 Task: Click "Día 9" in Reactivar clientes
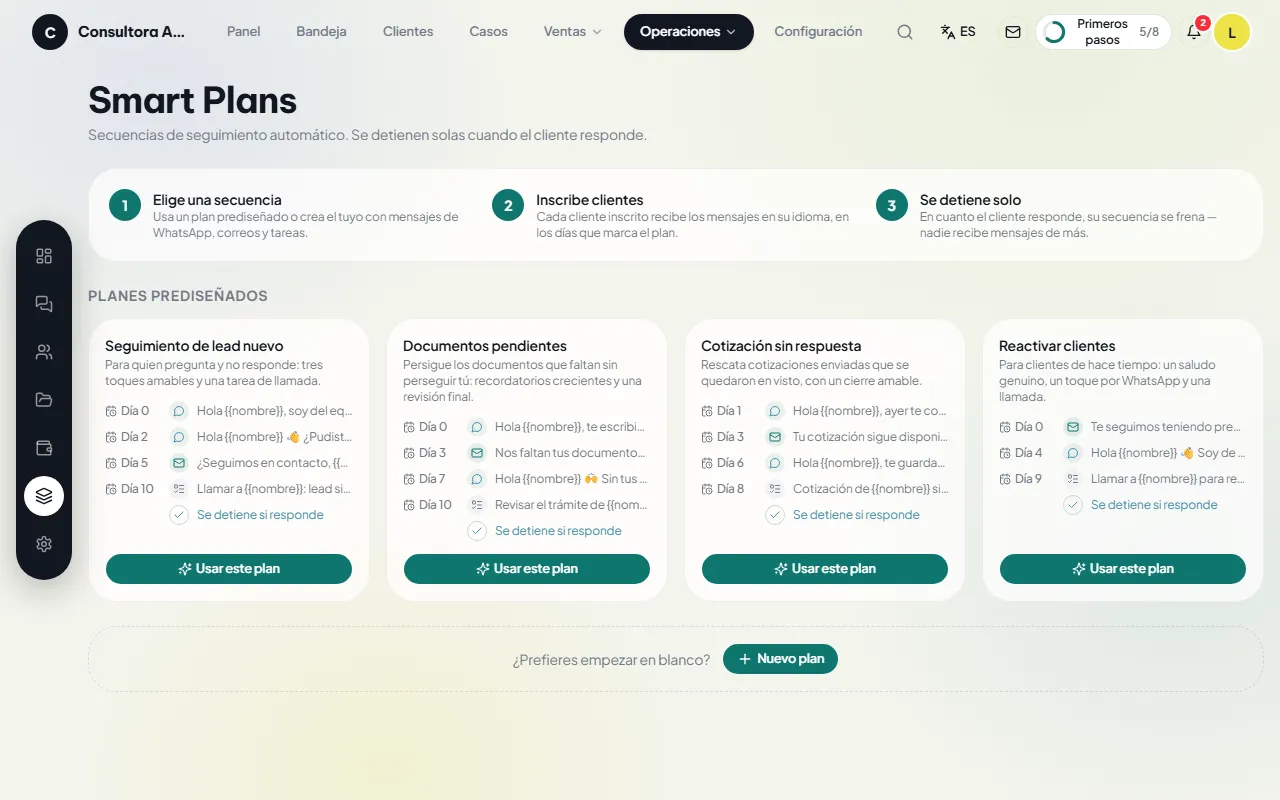(1028, 479)
